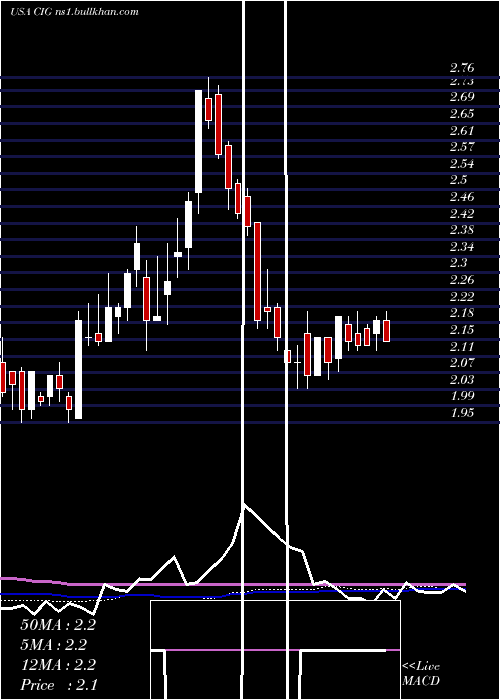The height and width of the screenshot is (700, 500).
Task: Select the 2.03 price axis label
Action: (x=462, y=379)
